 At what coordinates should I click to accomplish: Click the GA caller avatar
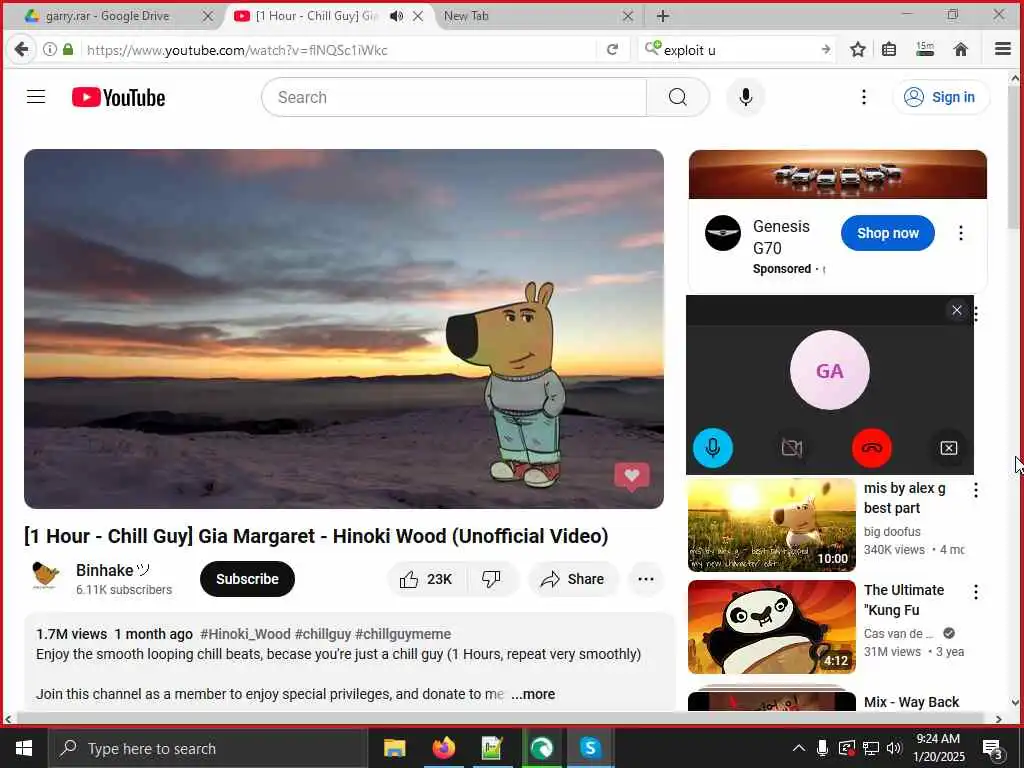tap(829, 370)
